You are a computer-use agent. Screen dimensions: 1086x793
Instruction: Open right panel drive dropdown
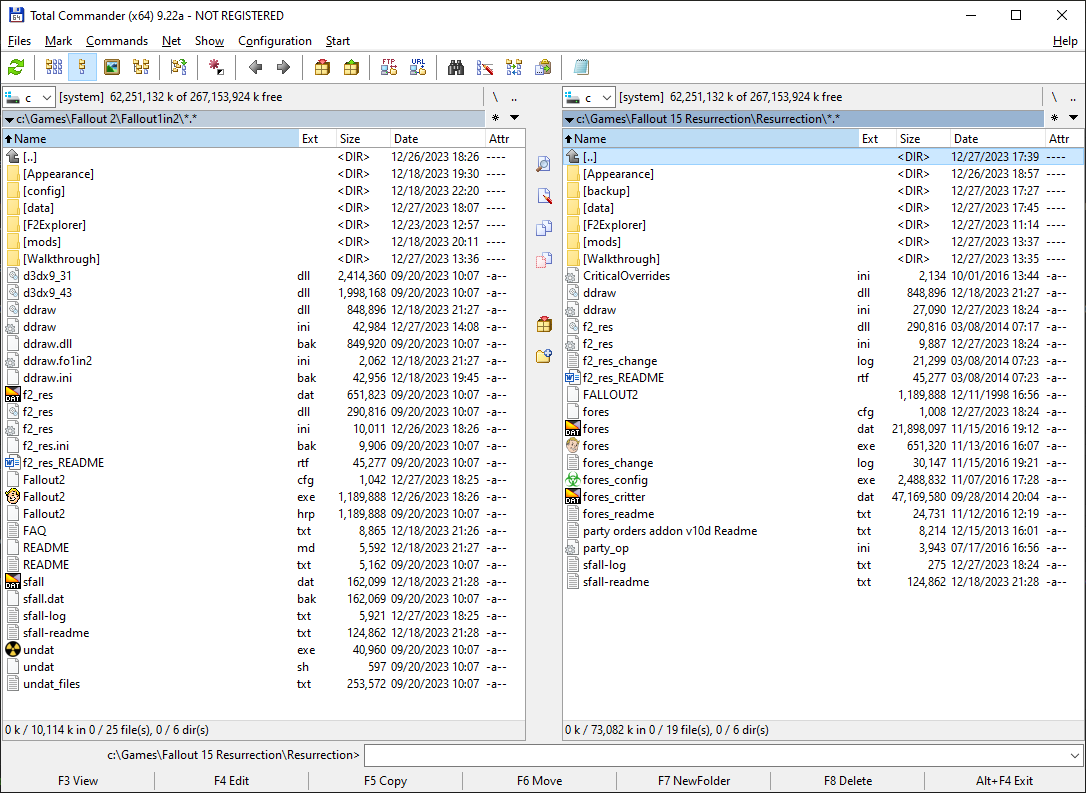click(589, 97)
